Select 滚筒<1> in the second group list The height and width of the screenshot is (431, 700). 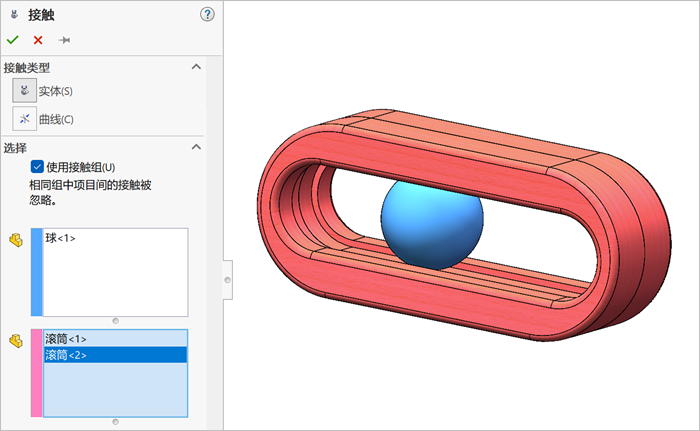[x=115, y=339]
